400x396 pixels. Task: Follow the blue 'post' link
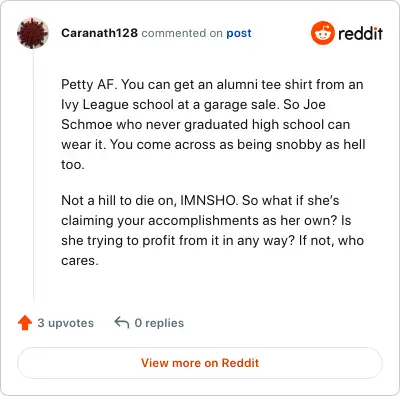[x=239, y=33]
